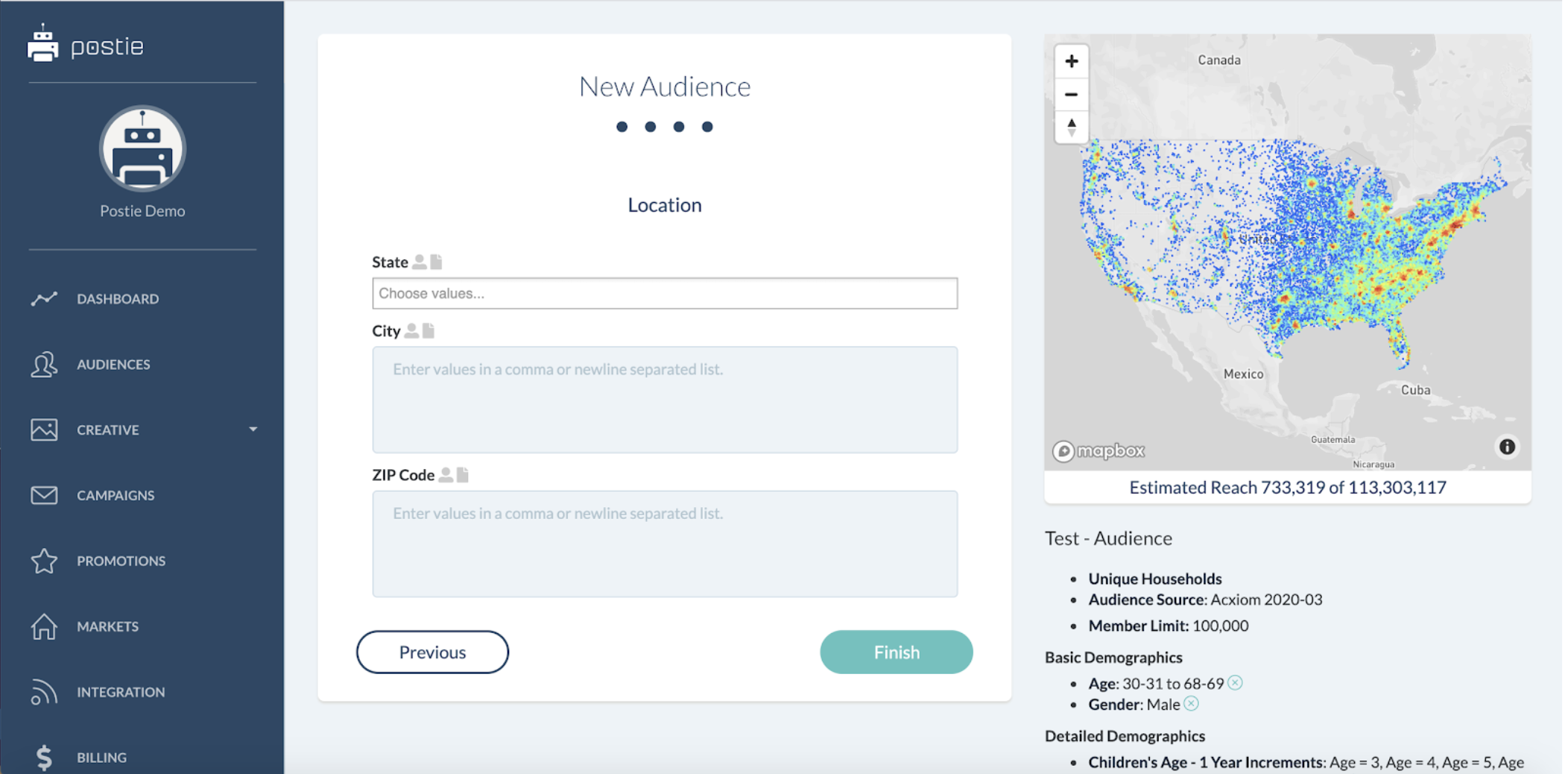Reset map compass bearing to north
The height and width of the screenshot is (774, 1568).
1071,128
